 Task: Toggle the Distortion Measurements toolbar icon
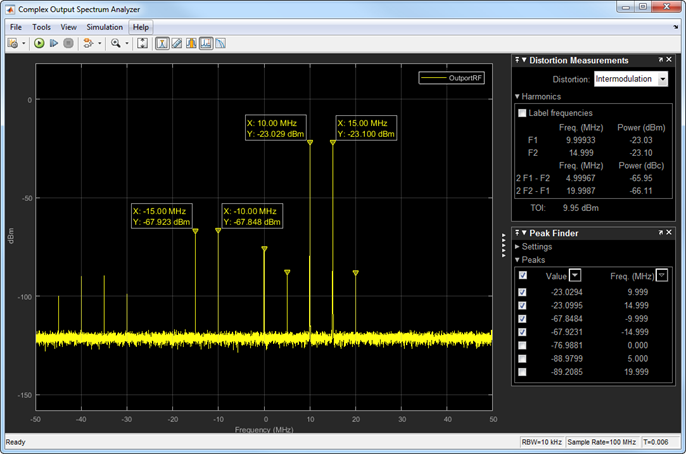(205, 44)
